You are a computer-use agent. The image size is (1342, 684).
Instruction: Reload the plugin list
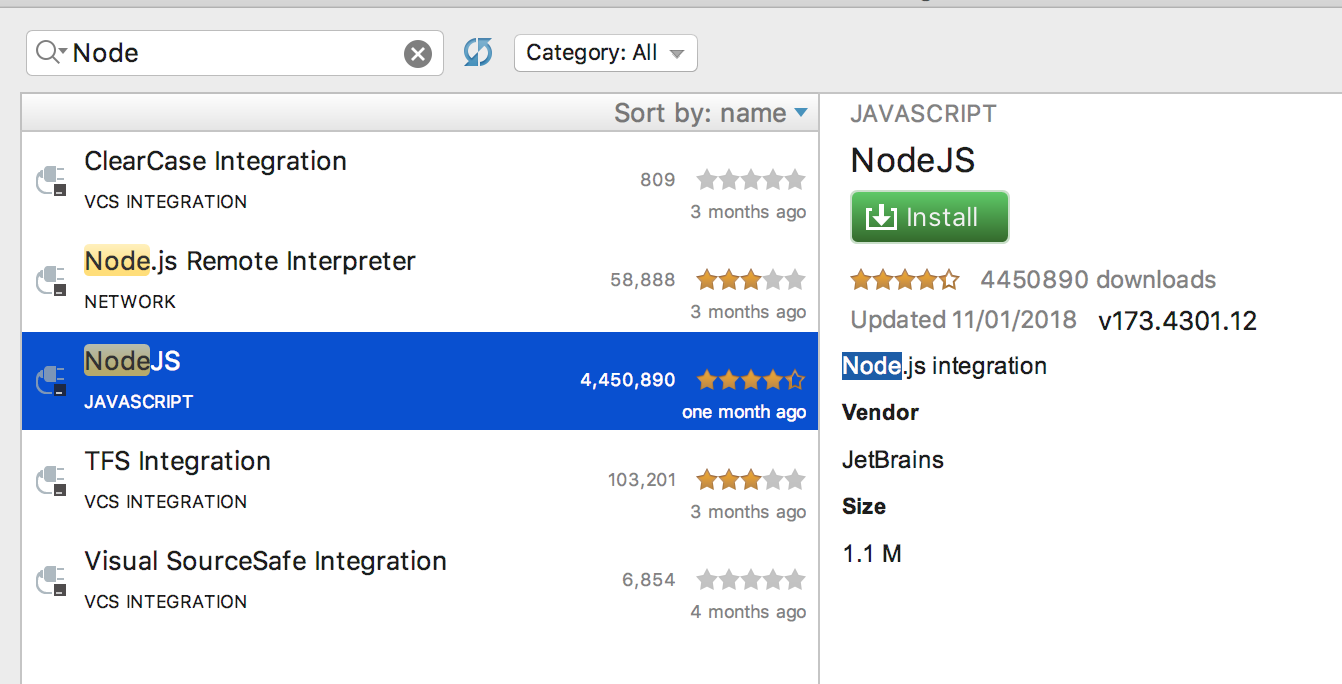pos(478,52)
